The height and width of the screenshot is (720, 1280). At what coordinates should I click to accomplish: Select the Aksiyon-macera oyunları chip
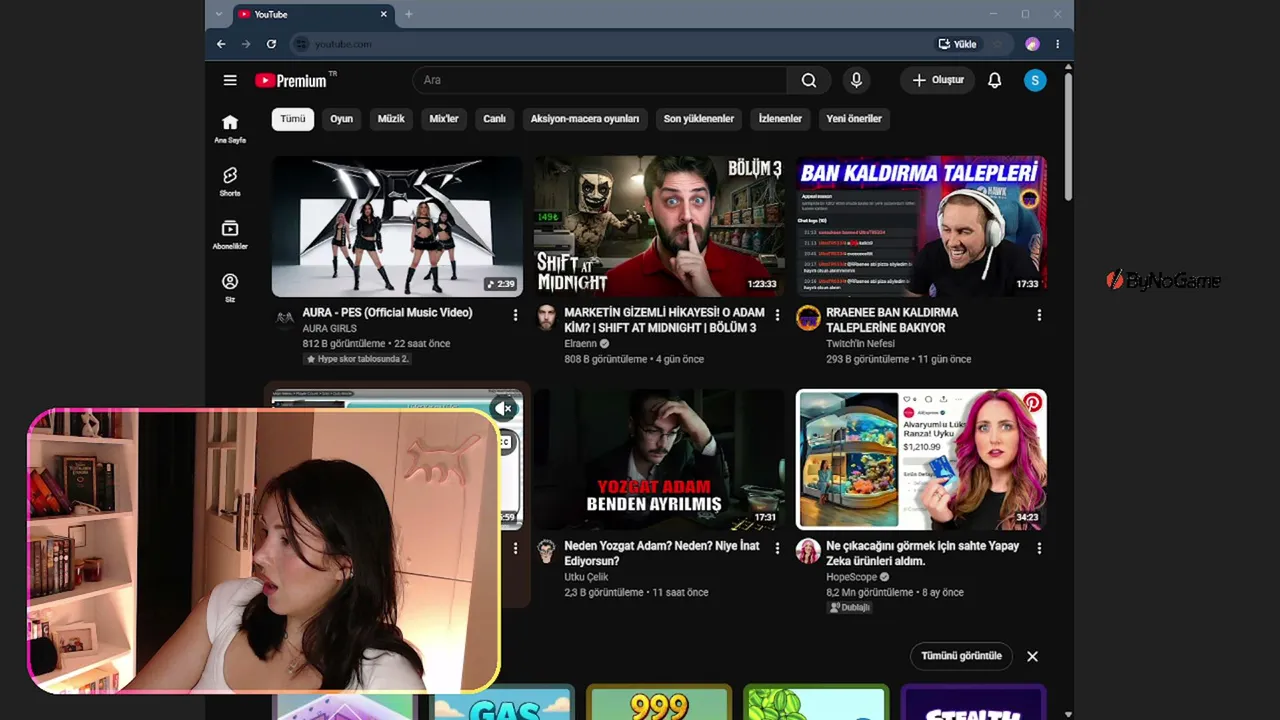585,119
